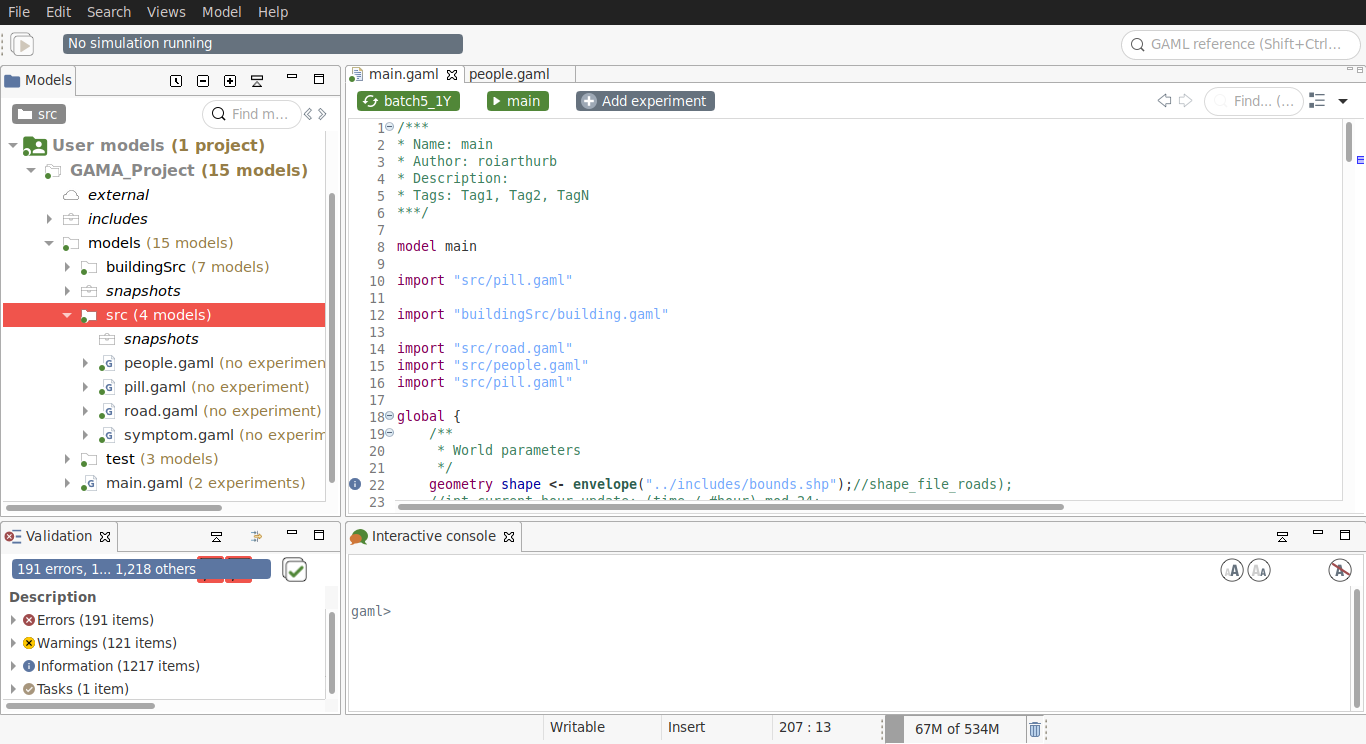Click the console clear text icon
The image size is (1366, 744).
pyautogui.click(x=1340, y=570)
